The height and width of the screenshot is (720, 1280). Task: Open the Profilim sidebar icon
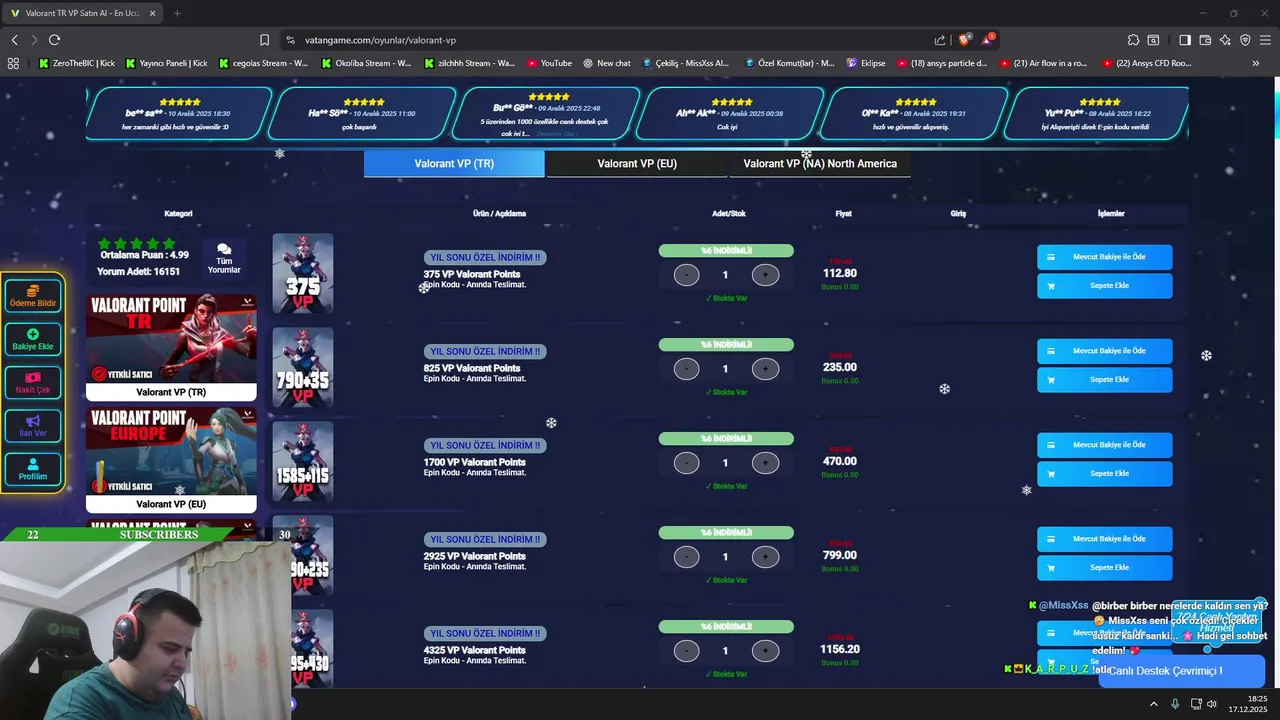point(33,469)
